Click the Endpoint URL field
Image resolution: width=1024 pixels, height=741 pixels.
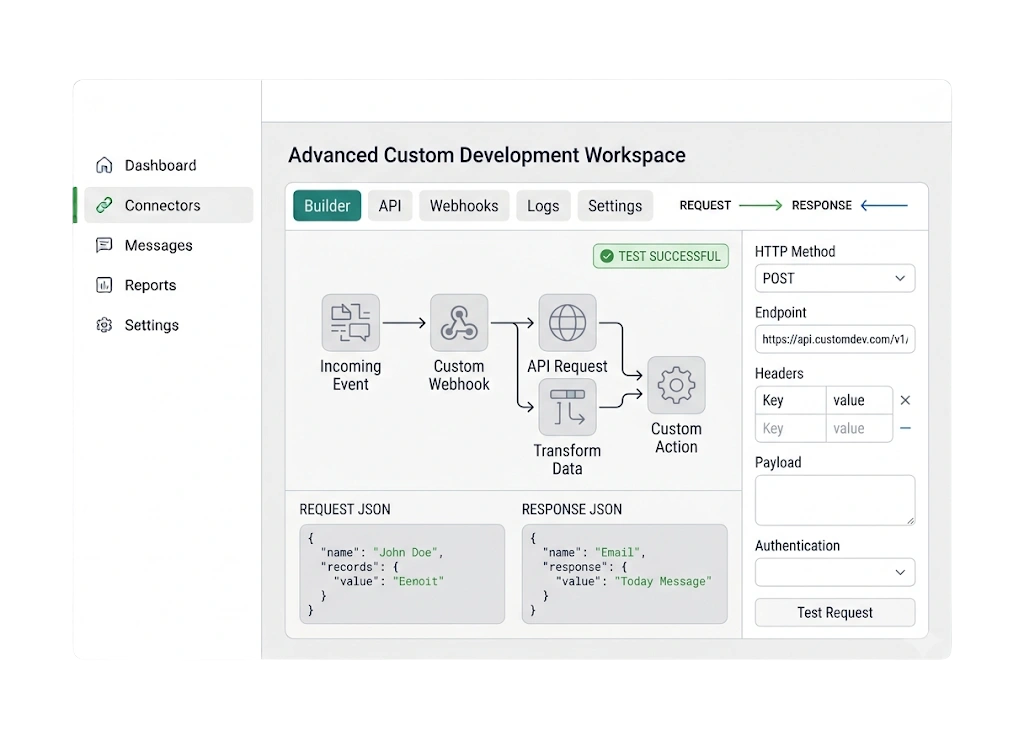tap(835, 339)
